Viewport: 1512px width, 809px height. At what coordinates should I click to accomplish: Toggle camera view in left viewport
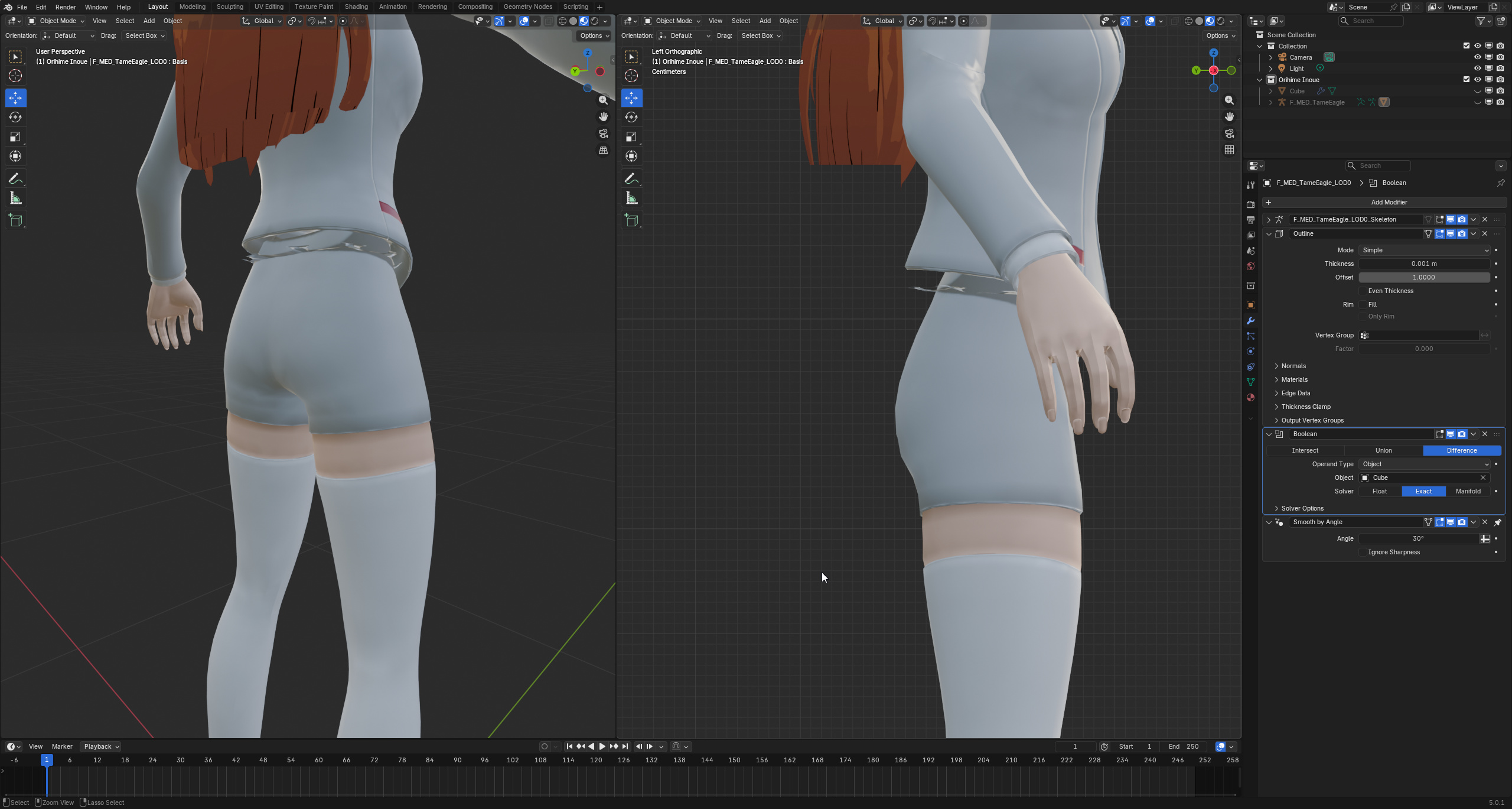click(x=603, y=134)
